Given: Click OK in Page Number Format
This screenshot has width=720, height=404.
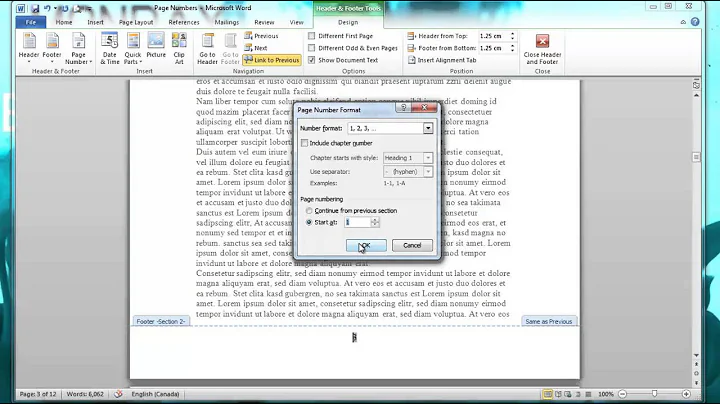Looking at the screenshot, I should tap(366, 245).
